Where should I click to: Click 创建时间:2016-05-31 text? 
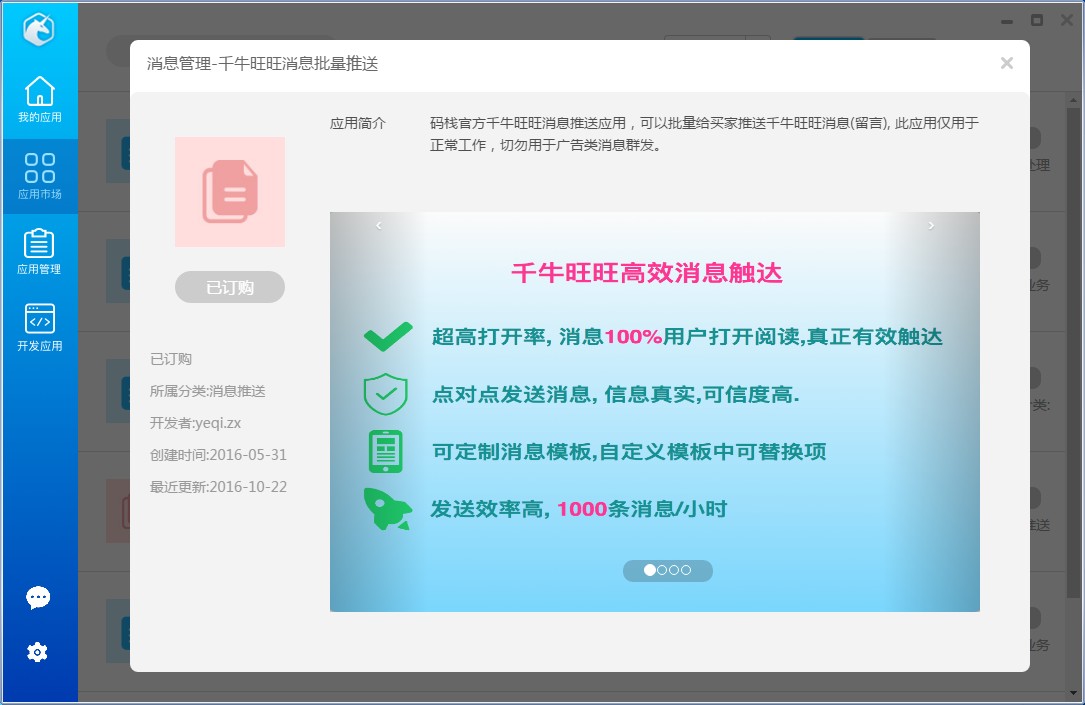coord(218,455)
